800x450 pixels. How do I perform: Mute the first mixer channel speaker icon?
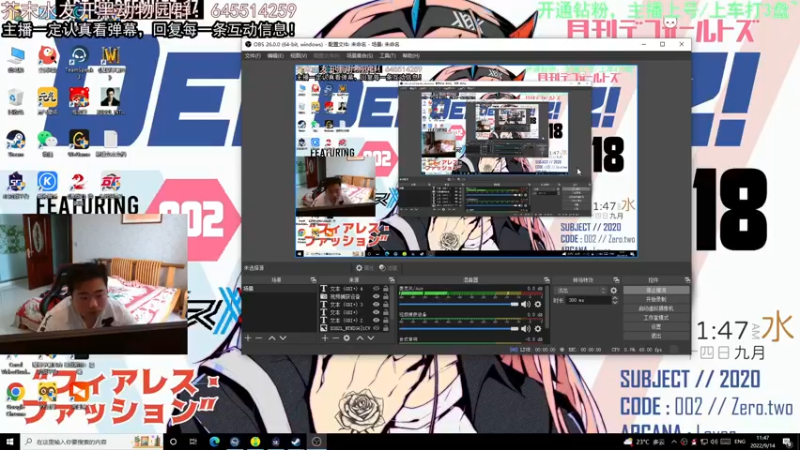[526, 304]
